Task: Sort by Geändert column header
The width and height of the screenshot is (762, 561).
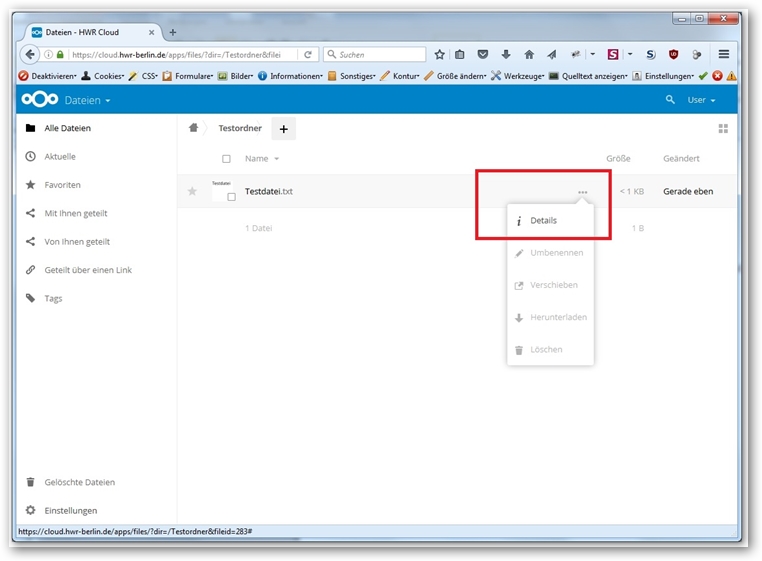Action: [681, 158]
